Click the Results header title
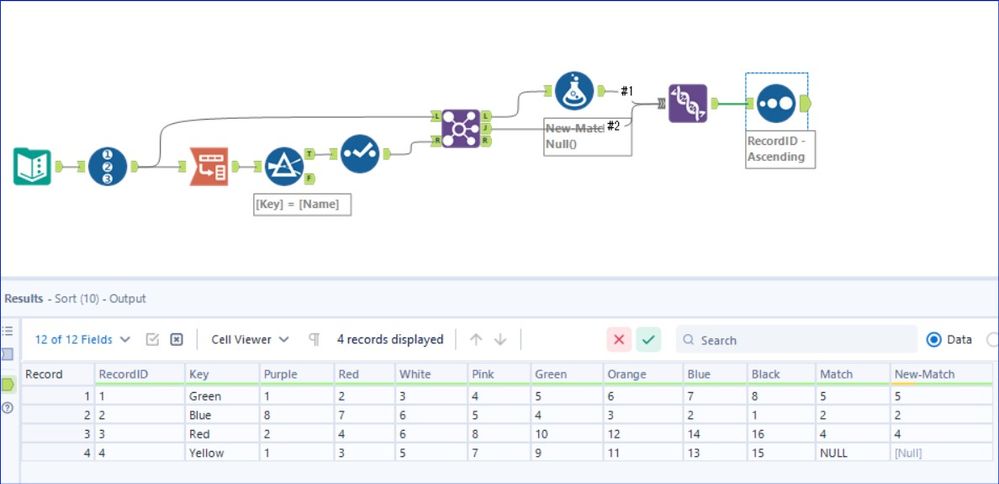Image resolution: width=999 pixels, height=484 pixels. tap(24, 298)
